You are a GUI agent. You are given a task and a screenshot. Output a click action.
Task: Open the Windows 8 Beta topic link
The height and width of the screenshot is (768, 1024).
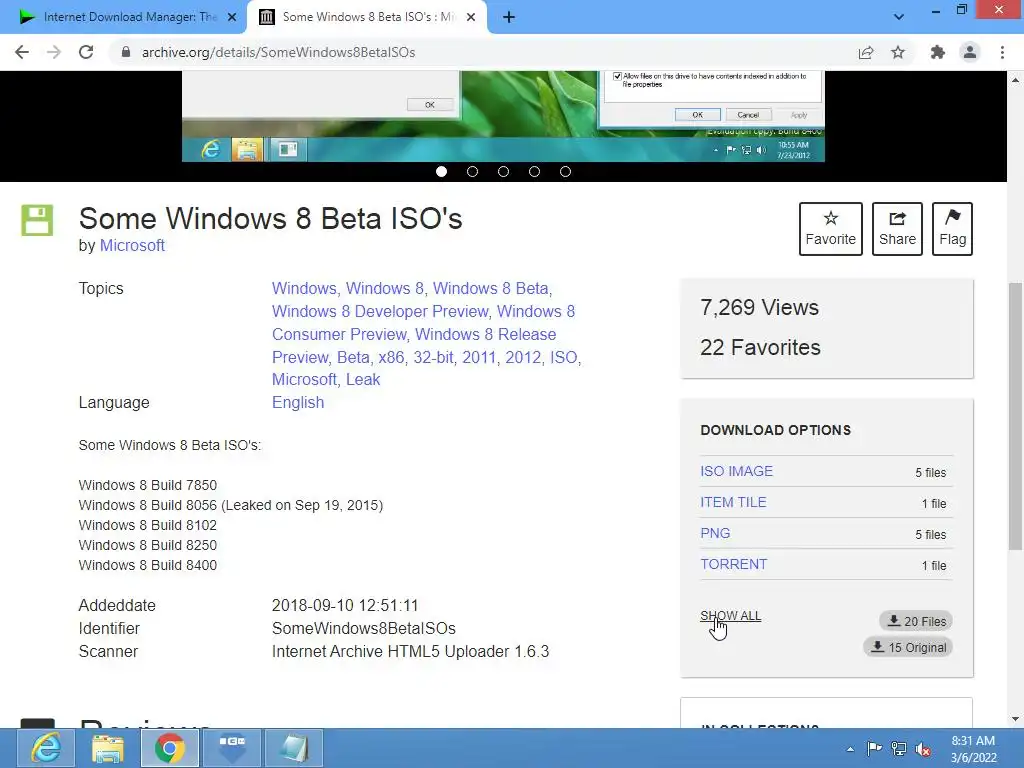(490, 289)
